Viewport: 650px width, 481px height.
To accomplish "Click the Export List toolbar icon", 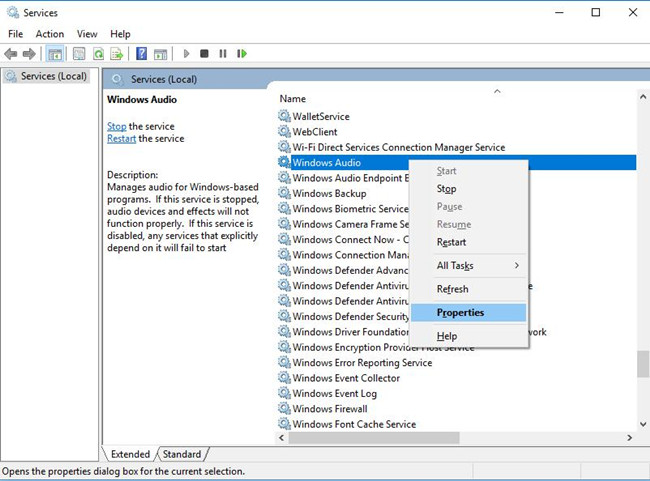I will pyautogui.click(x=117, y=53).
